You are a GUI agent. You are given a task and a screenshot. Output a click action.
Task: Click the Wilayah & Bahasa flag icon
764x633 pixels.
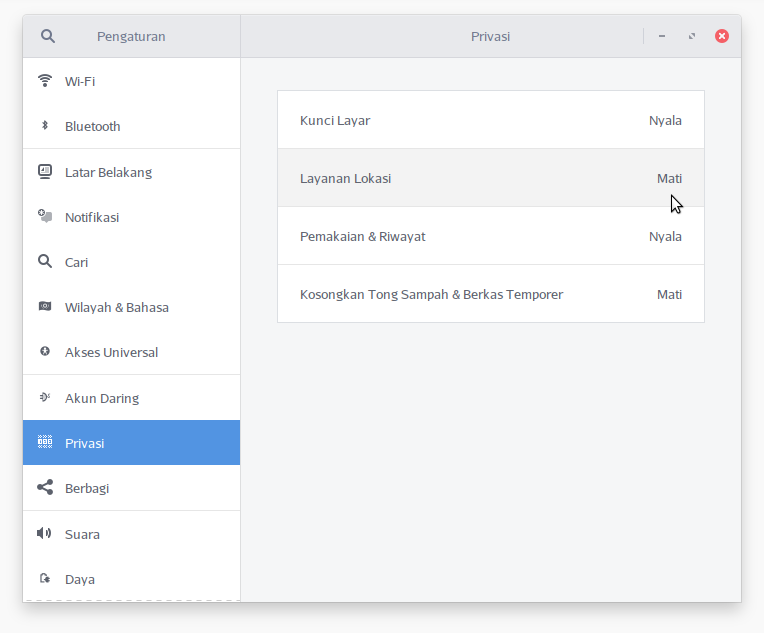44,307
